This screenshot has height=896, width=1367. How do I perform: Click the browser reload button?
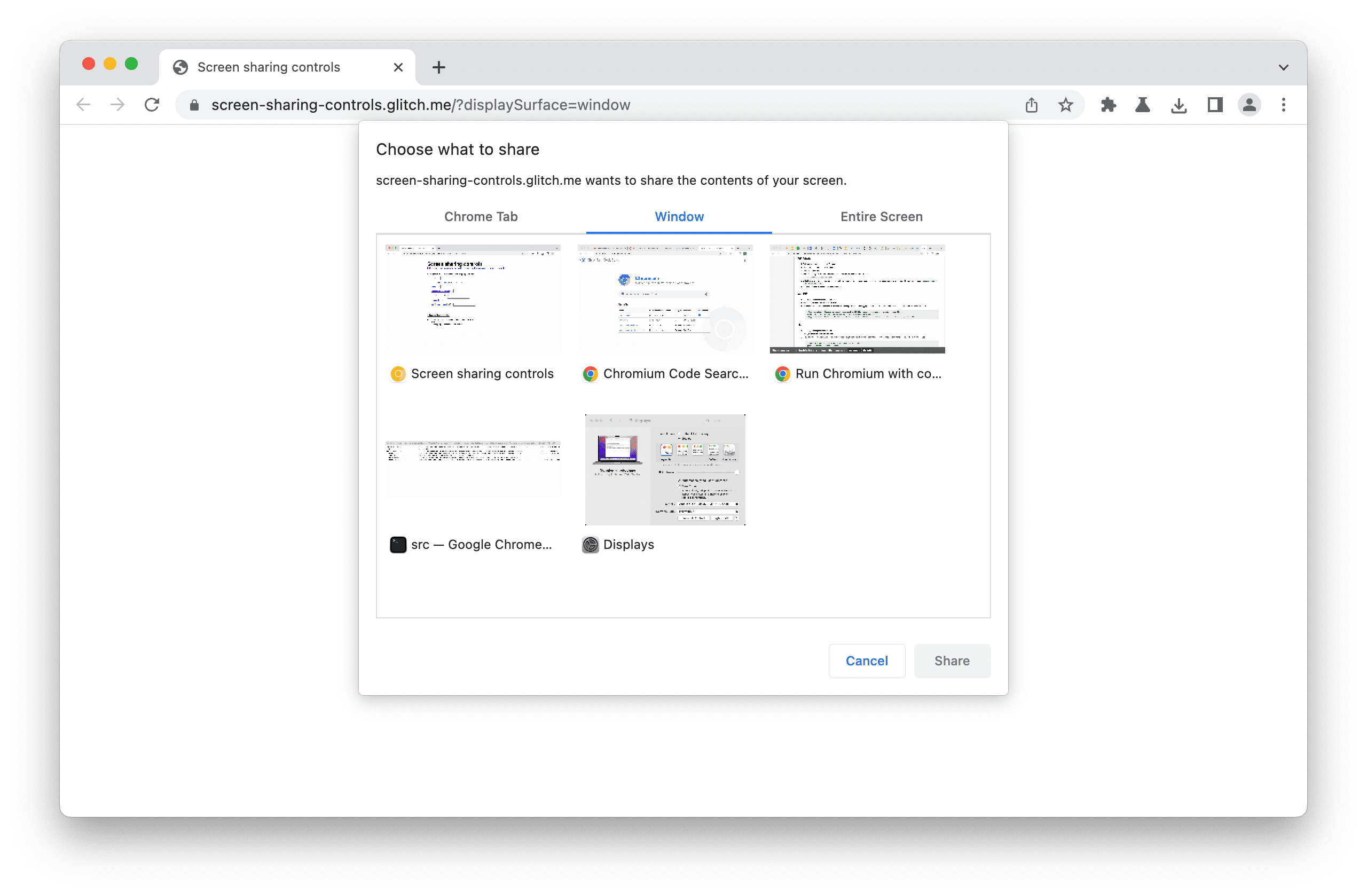pyautogui.click(x=152, y=104)
